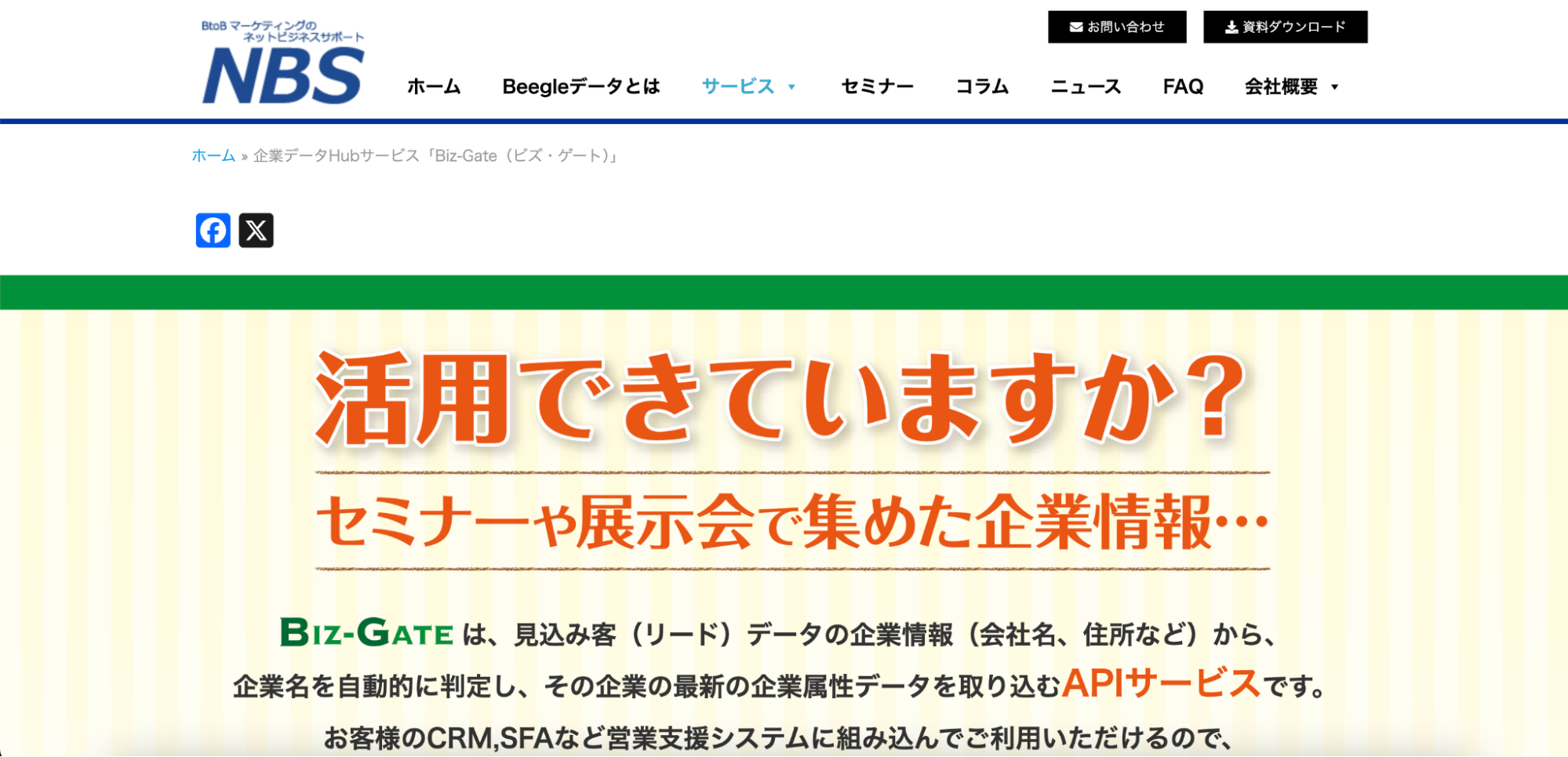The height and width of the screenshot is (757, 1568).
Task: Click the ホーム breadcrumb link
Action: 213,155
